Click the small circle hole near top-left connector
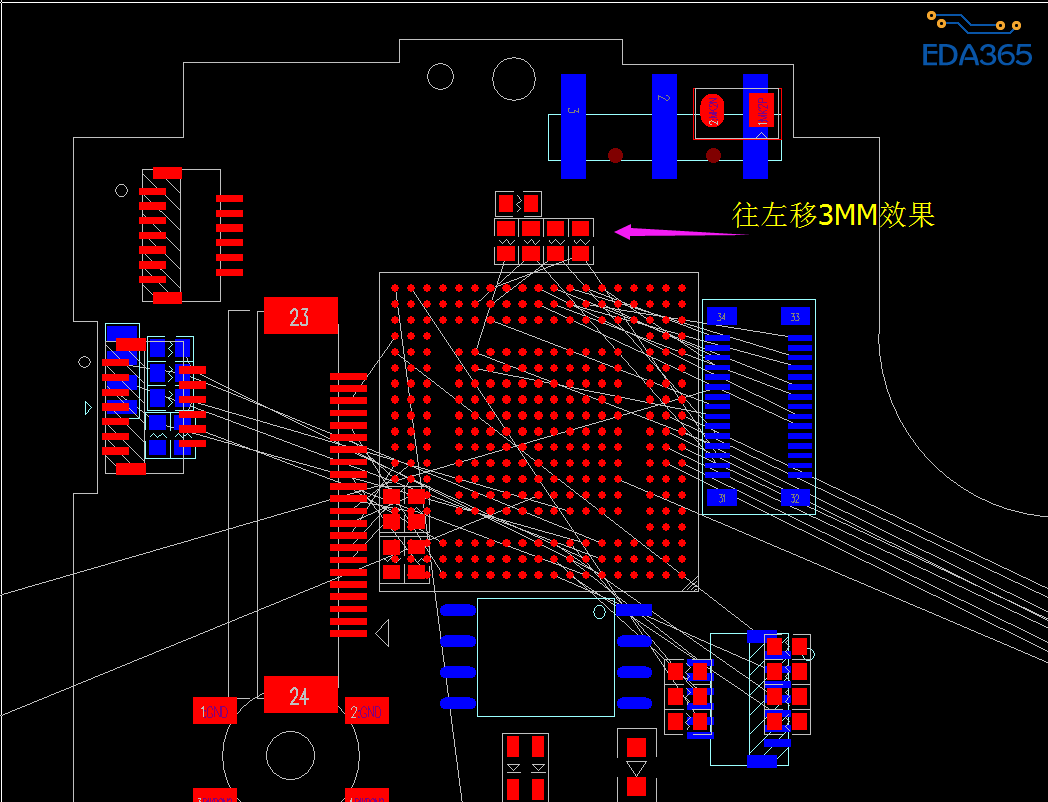 pos(122,190)
